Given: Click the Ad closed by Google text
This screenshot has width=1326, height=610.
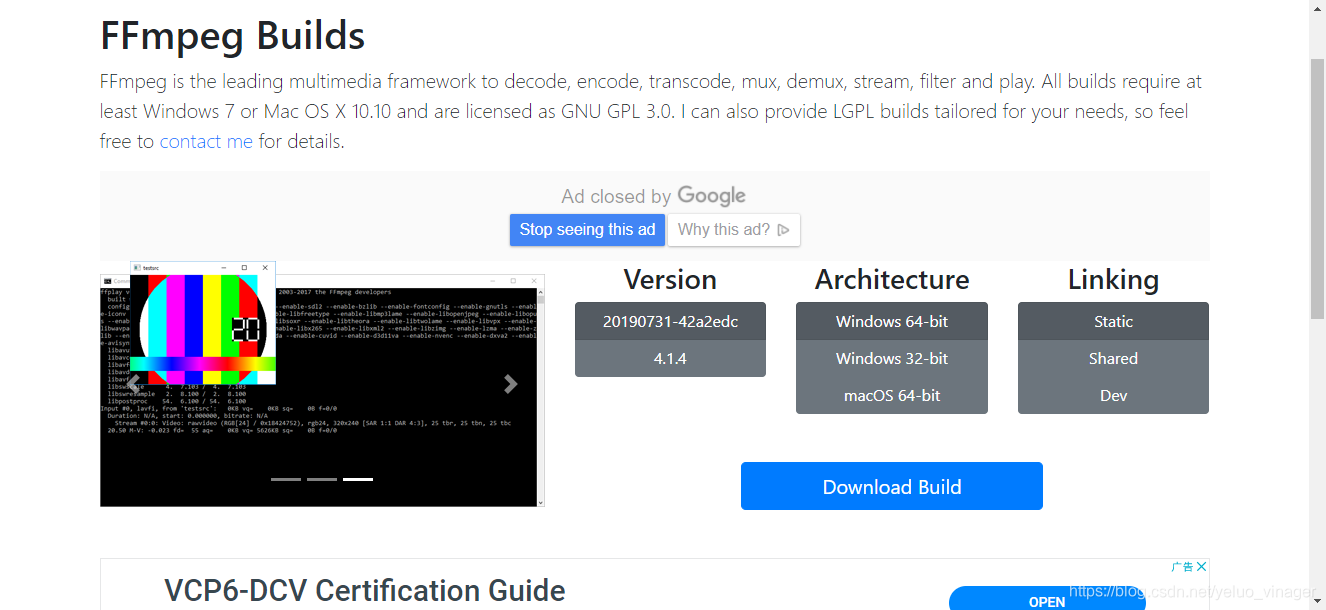Looking at the screenshot, I should pos(654,196).
